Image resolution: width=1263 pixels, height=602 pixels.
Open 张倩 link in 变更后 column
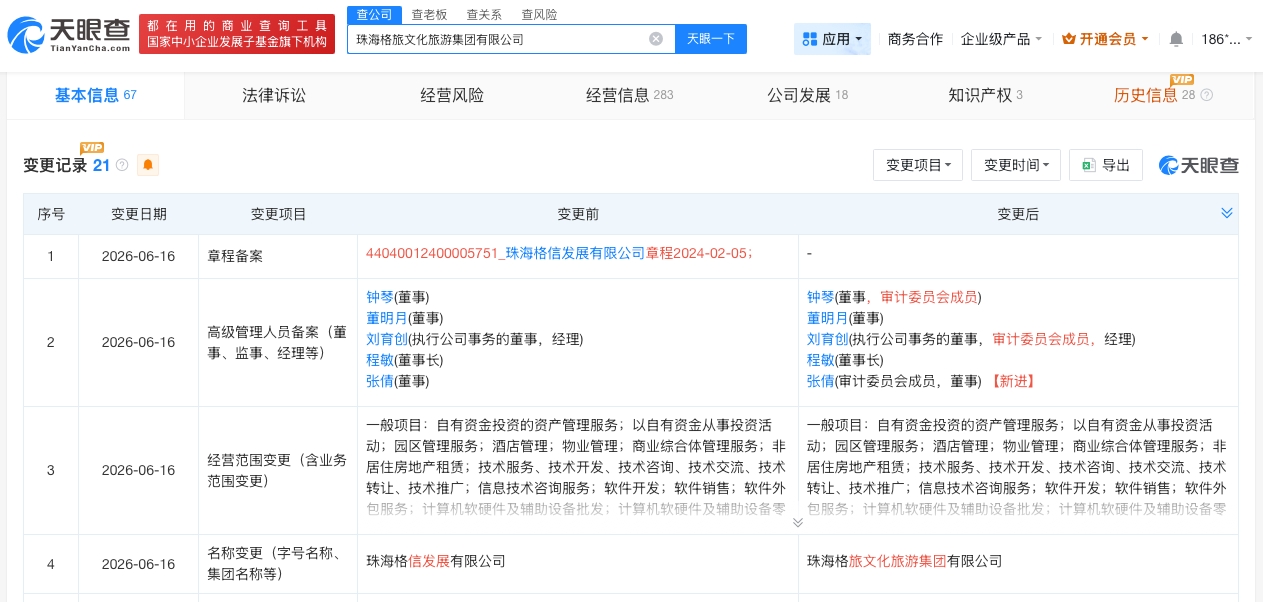tap(820, 381)
